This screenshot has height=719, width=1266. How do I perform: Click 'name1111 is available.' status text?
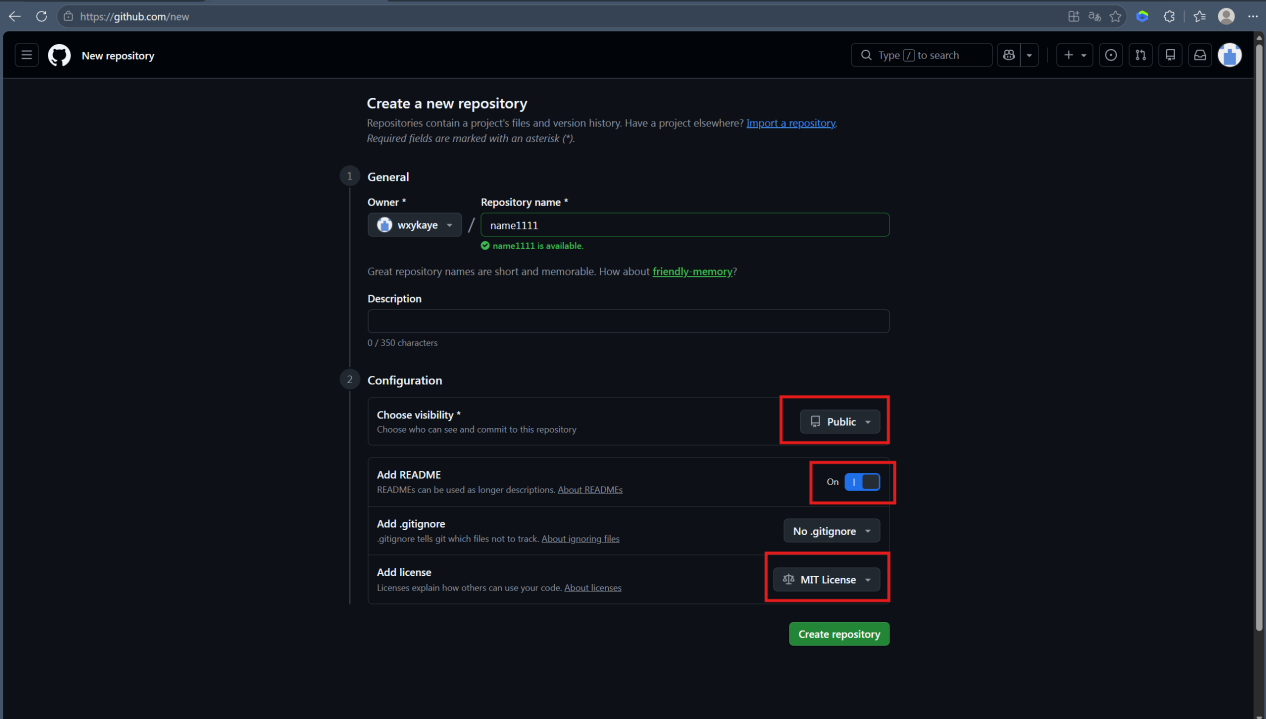pyautogui.click(x=537, y=246)
